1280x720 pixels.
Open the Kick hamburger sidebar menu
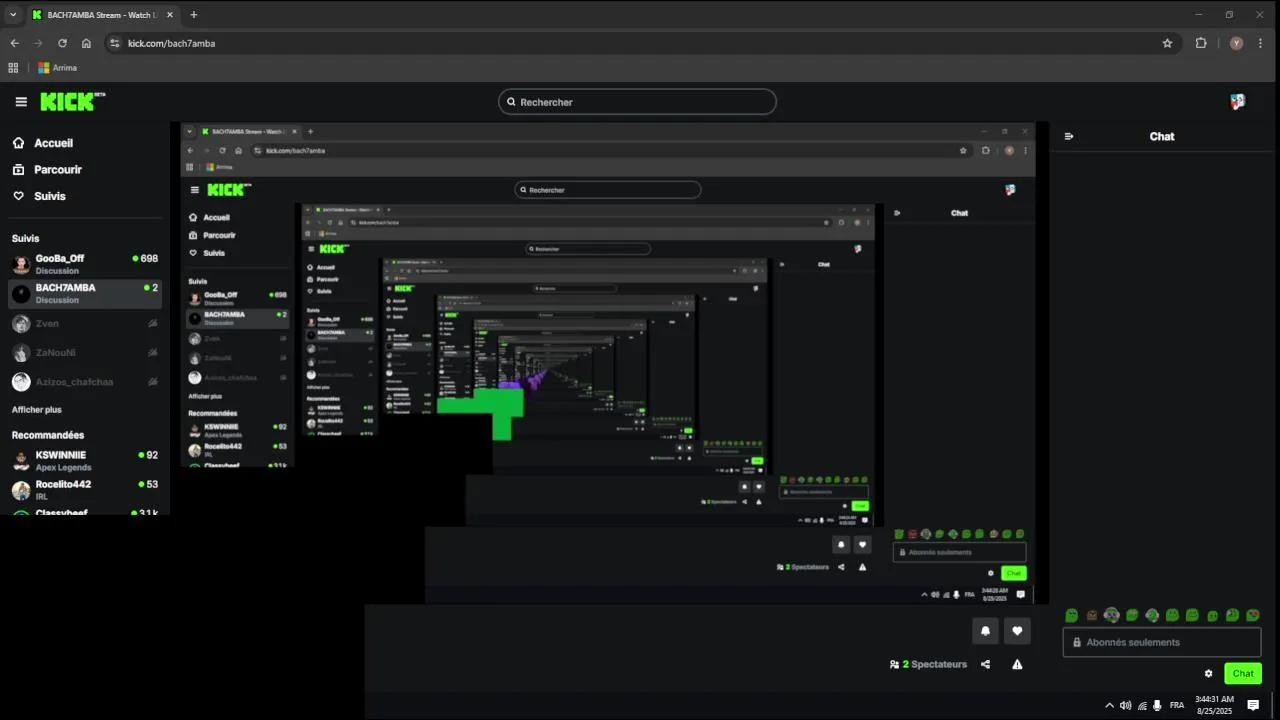click(x=21, y=102)
